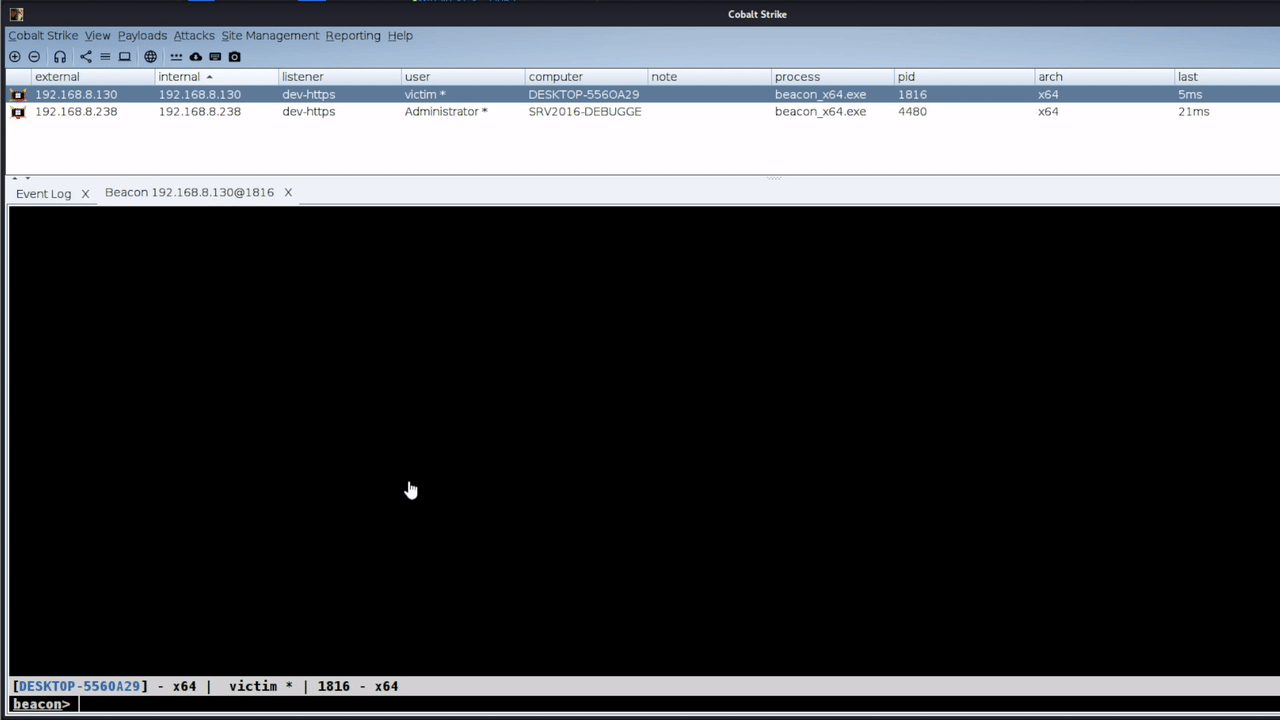Open listeners with the headphones icon
The height and width of the screenshot is (720, 1280).
click(x=60, y=57)
